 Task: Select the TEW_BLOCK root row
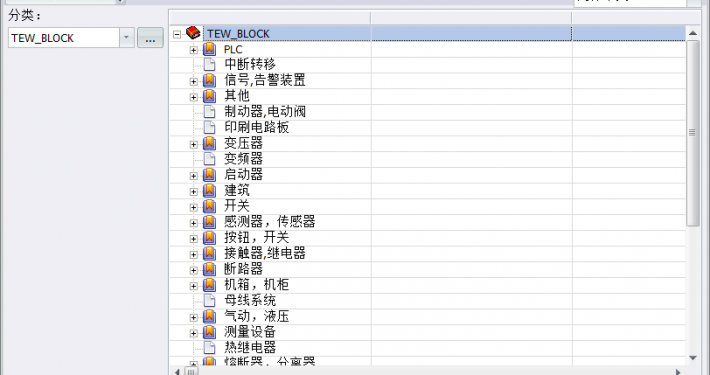pos(427,34)
